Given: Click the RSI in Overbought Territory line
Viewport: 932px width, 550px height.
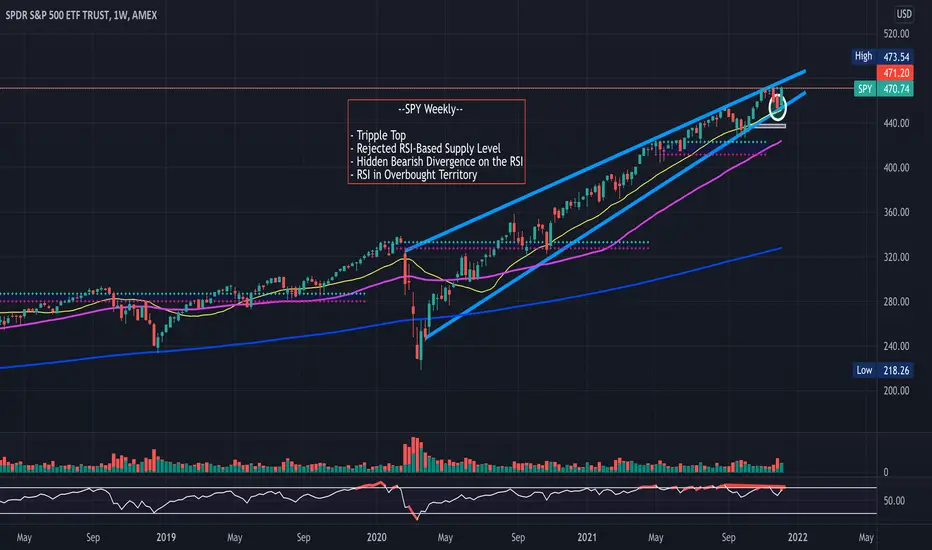Looking at the screenshot, I should 414,174.
